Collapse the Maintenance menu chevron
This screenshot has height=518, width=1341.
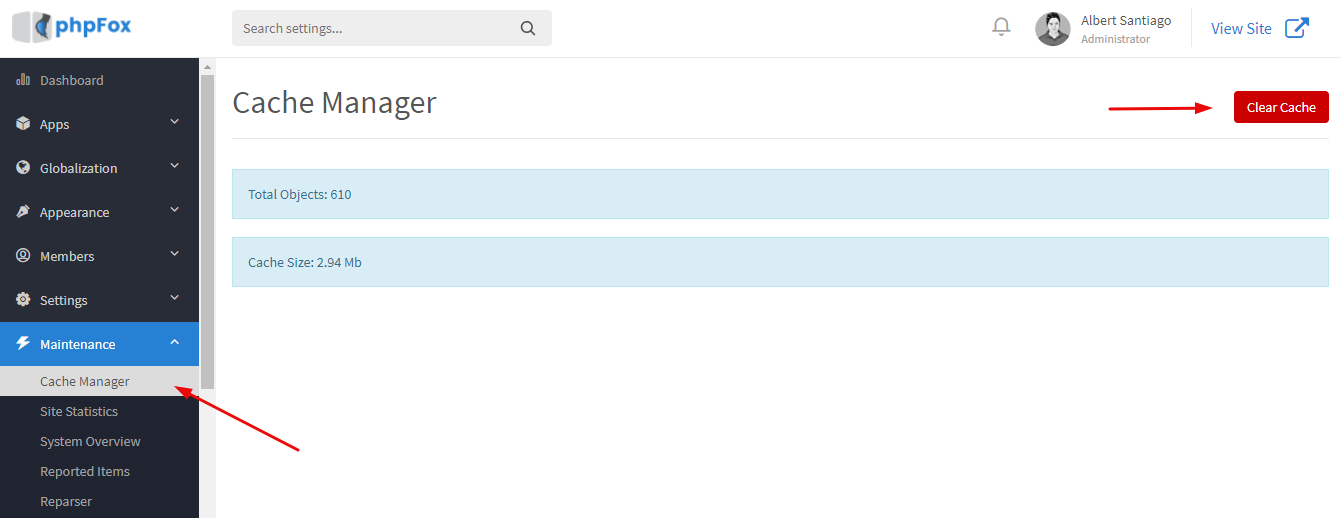coord(175,343)
